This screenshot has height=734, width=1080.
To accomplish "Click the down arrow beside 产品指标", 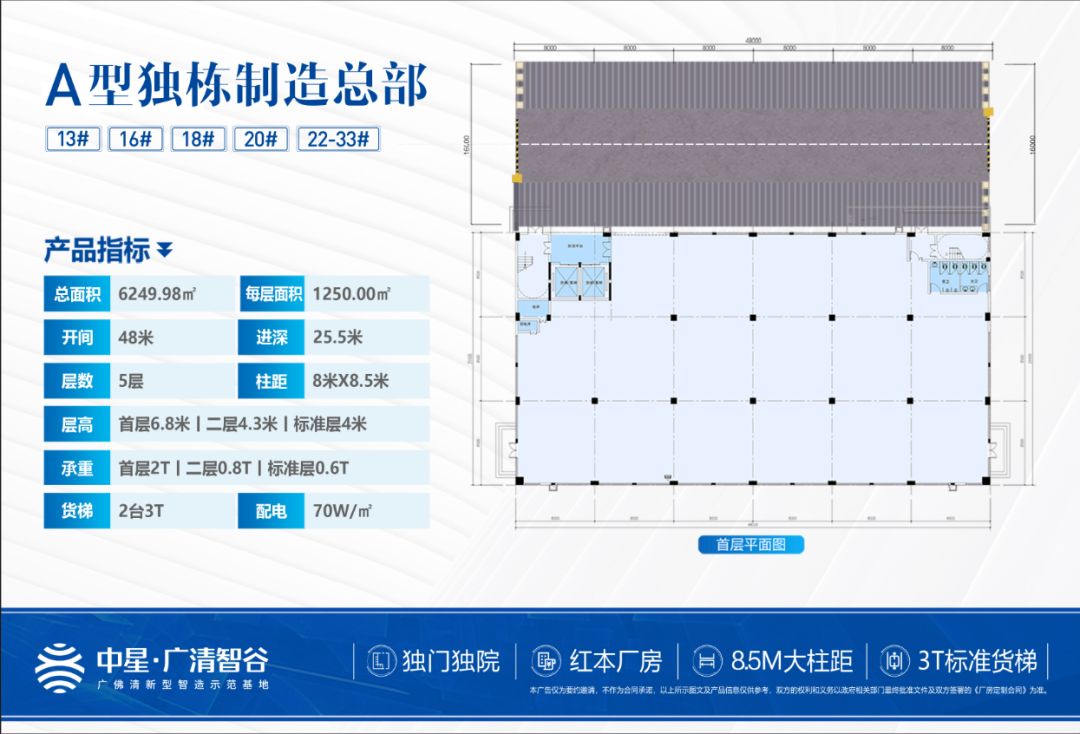I will tap(165, 249).
